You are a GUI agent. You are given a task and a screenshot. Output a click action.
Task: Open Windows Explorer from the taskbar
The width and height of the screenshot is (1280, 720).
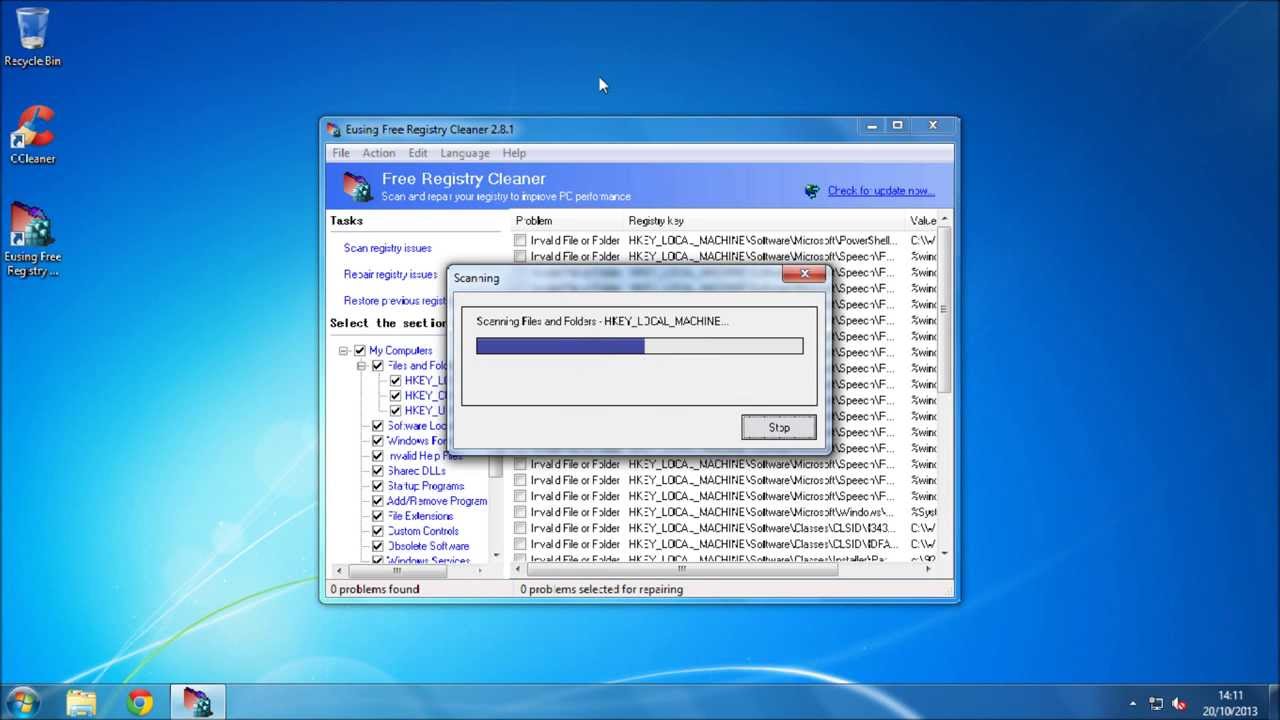(x=81, y=703)
